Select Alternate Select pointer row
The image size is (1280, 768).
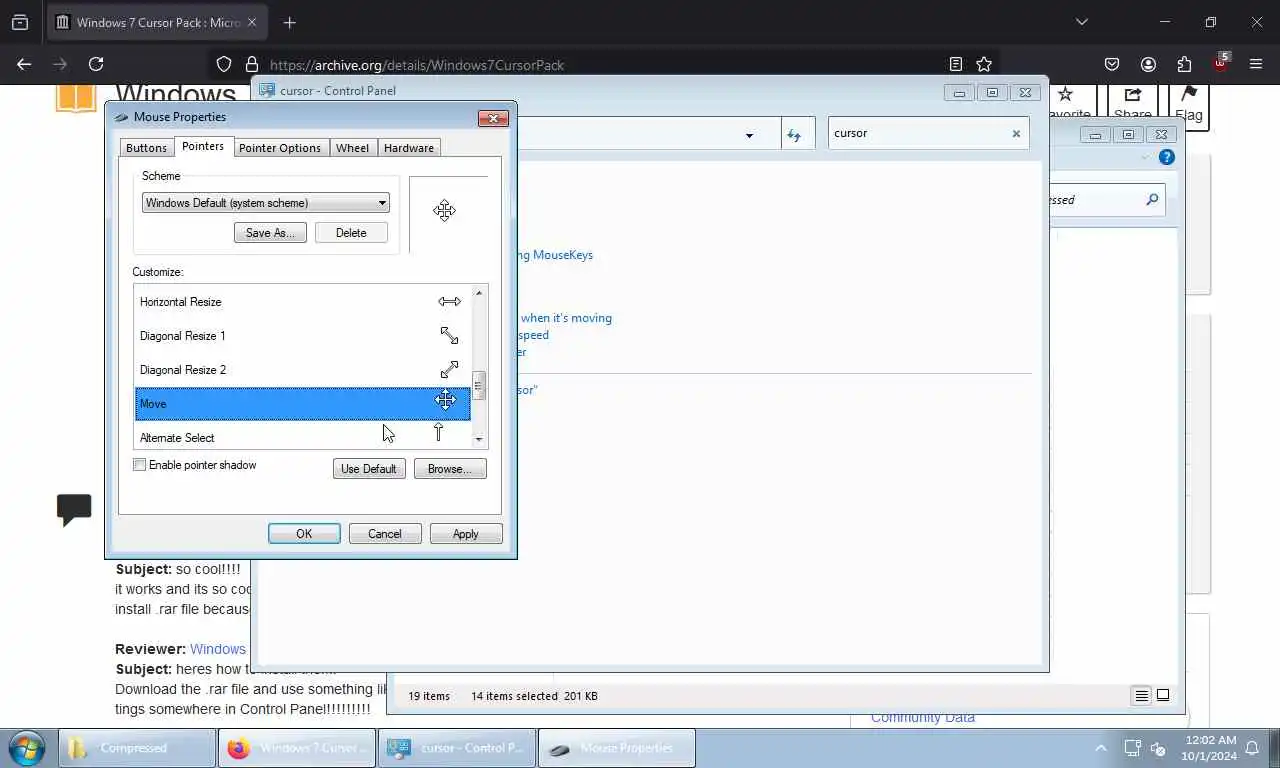click(x=302, y=436)
